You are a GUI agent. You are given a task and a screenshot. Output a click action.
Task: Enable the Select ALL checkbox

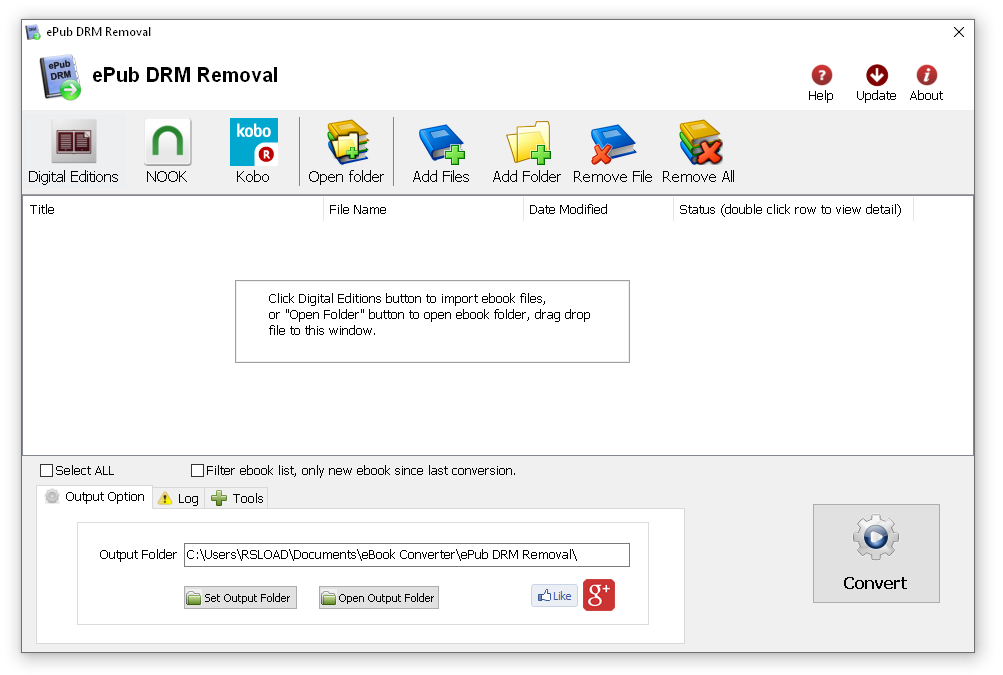[x=45, y=470]
